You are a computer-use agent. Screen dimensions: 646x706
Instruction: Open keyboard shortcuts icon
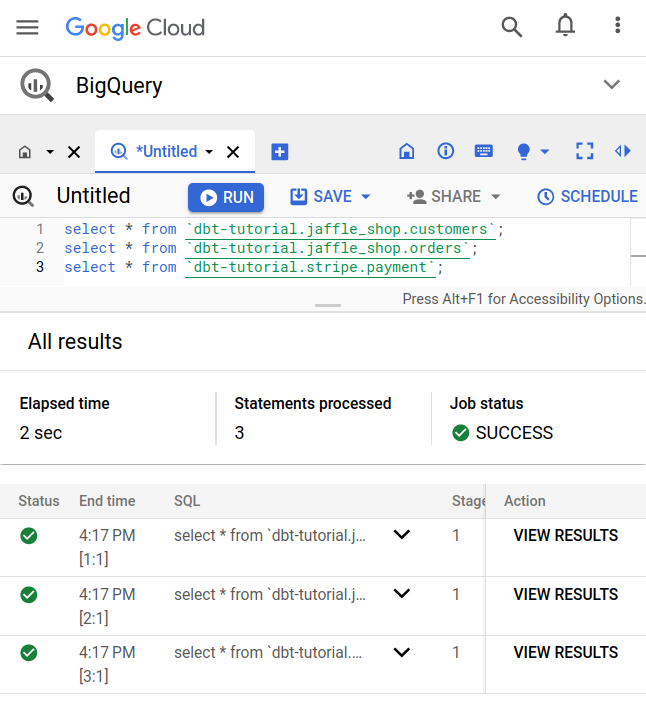click(x=484, y=151)
